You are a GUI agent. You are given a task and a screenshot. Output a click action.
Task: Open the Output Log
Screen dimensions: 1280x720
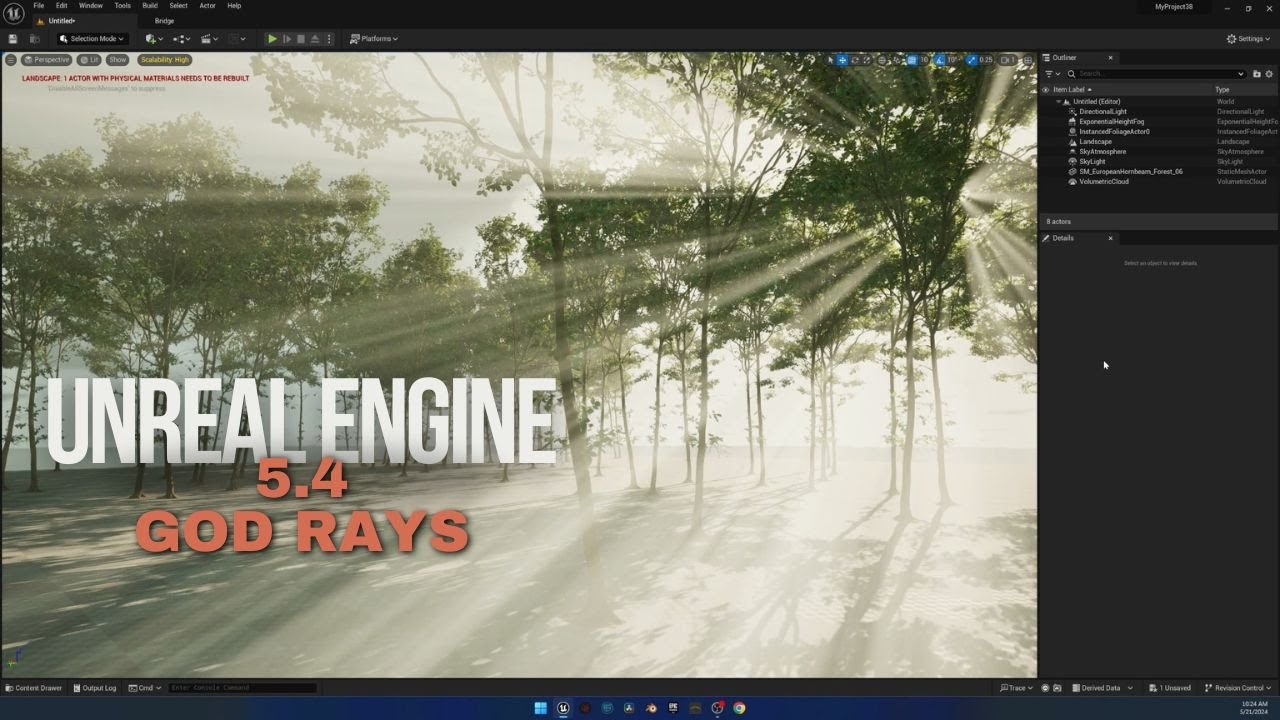(94, 688)
